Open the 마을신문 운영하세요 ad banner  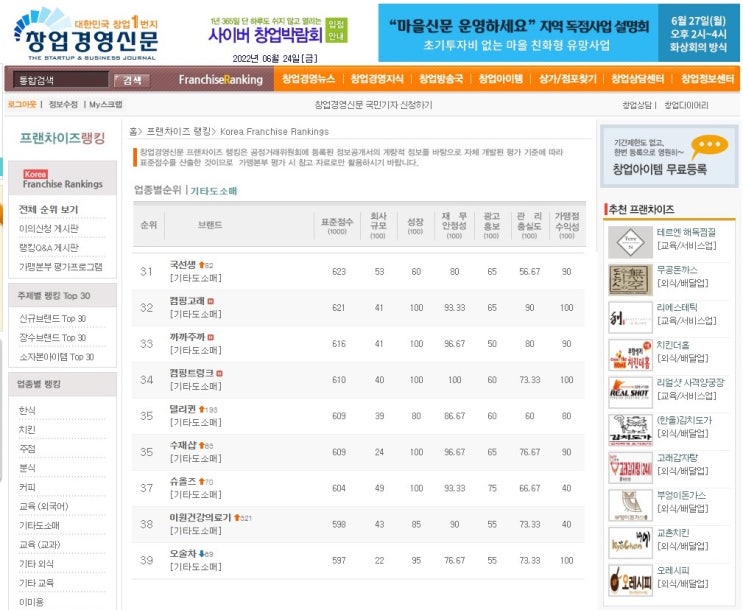[x=559, y=33]
